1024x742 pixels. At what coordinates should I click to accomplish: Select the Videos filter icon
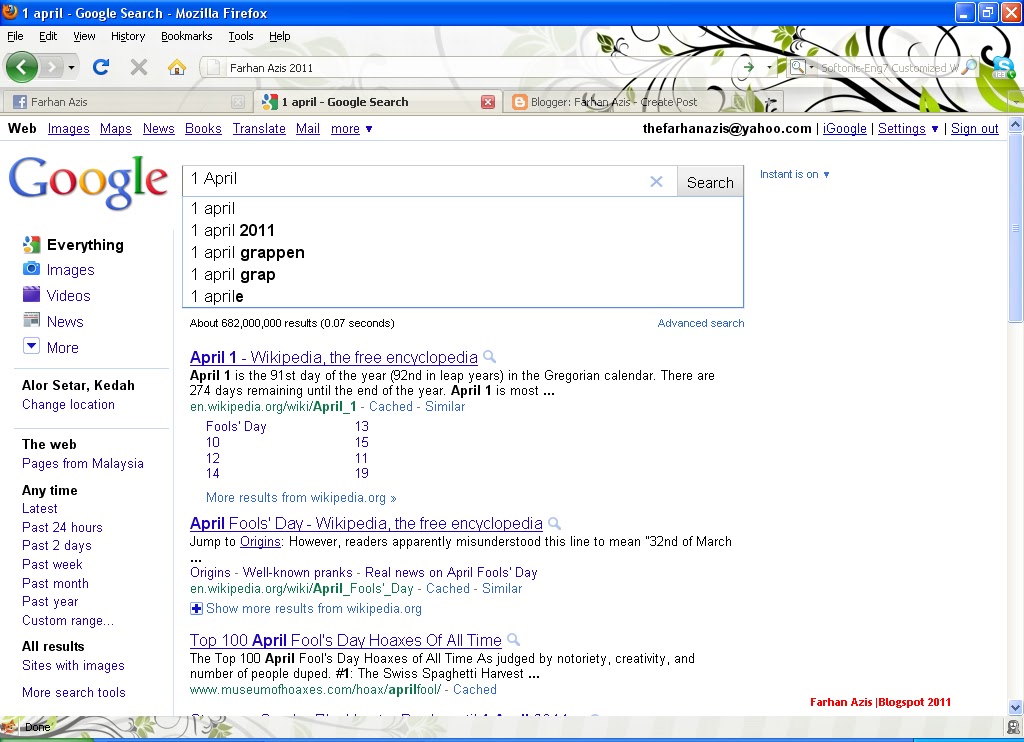click(31, 295)
